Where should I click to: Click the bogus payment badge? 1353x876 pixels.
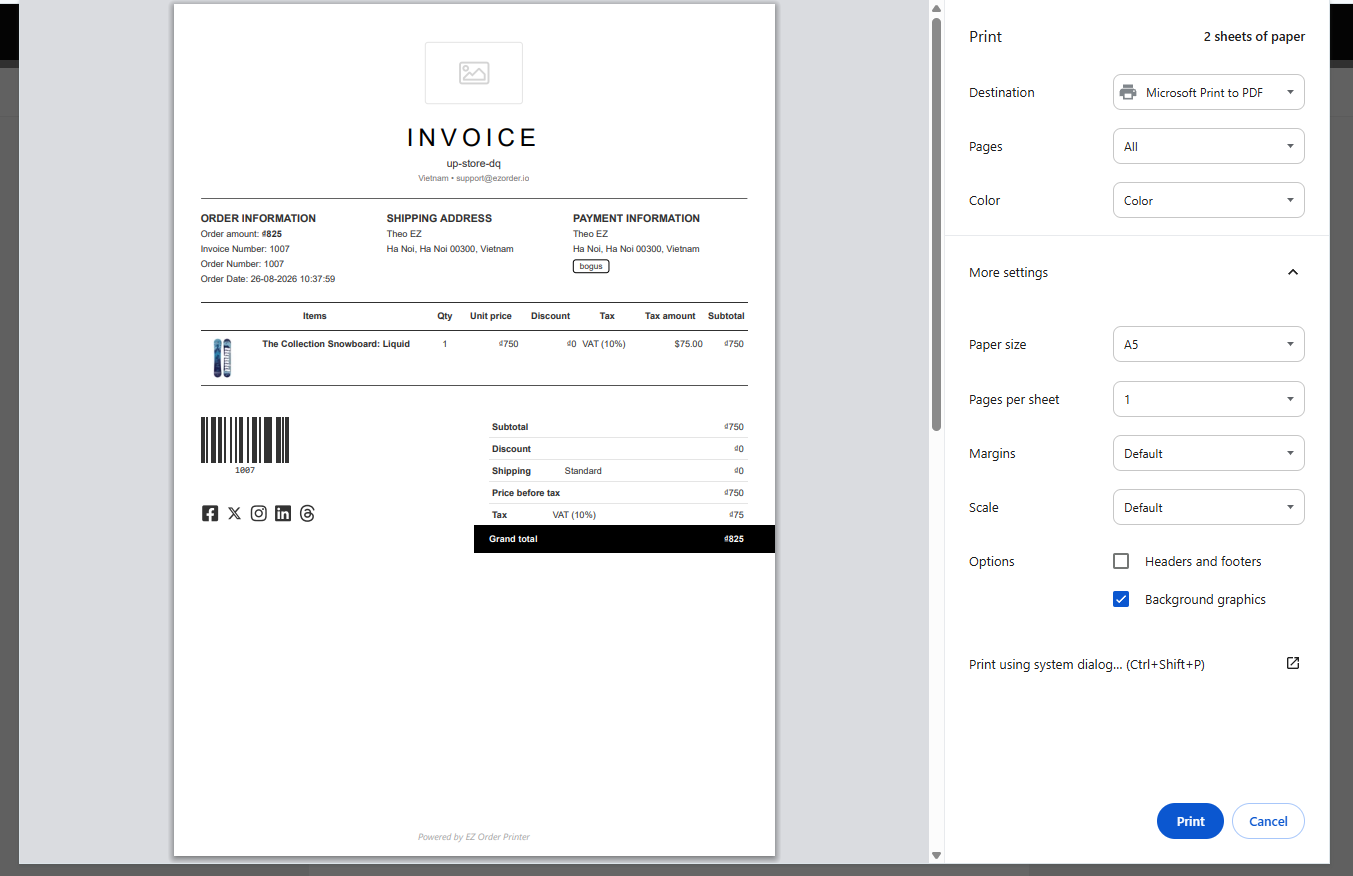tap(591, 266)
